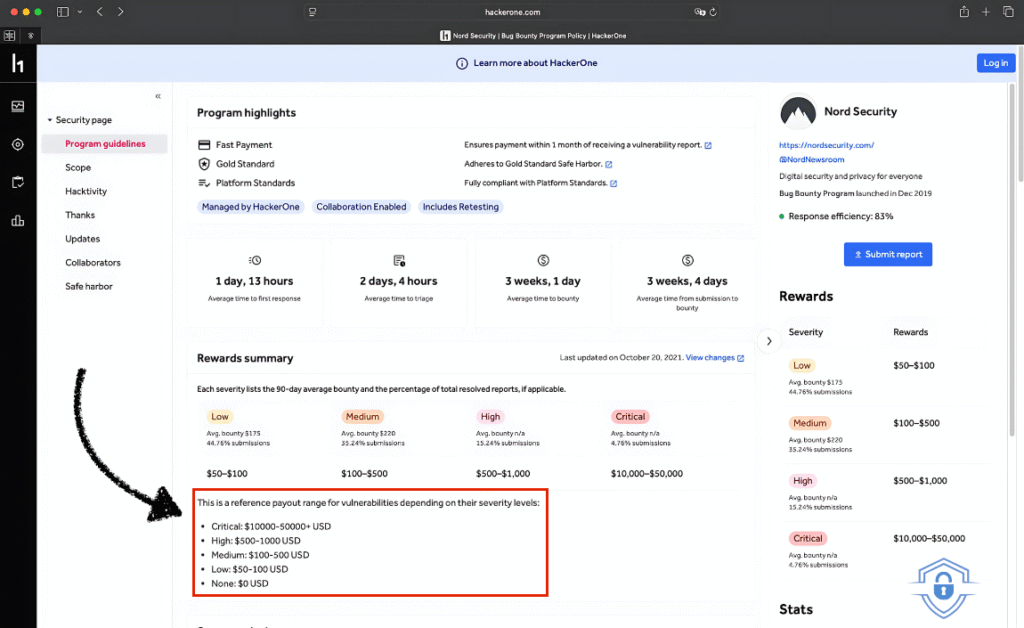Open the calendar-check icon in left rail
1024x628 pixels.
click(x=18, y=182)
